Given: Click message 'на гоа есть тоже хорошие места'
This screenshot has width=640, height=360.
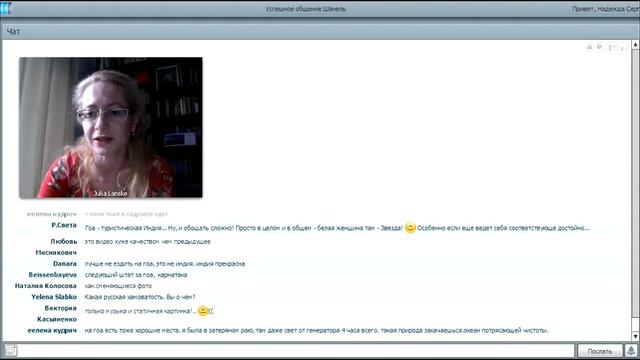Looking at the screenshot, I should 317,330.
